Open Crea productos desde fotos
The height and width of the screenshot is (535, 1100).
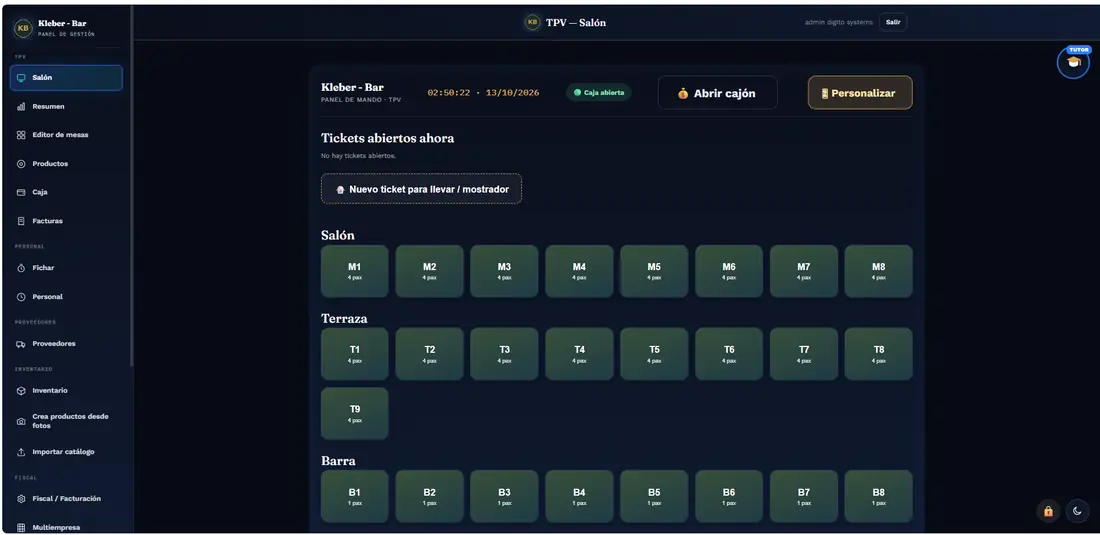[67, 421]
